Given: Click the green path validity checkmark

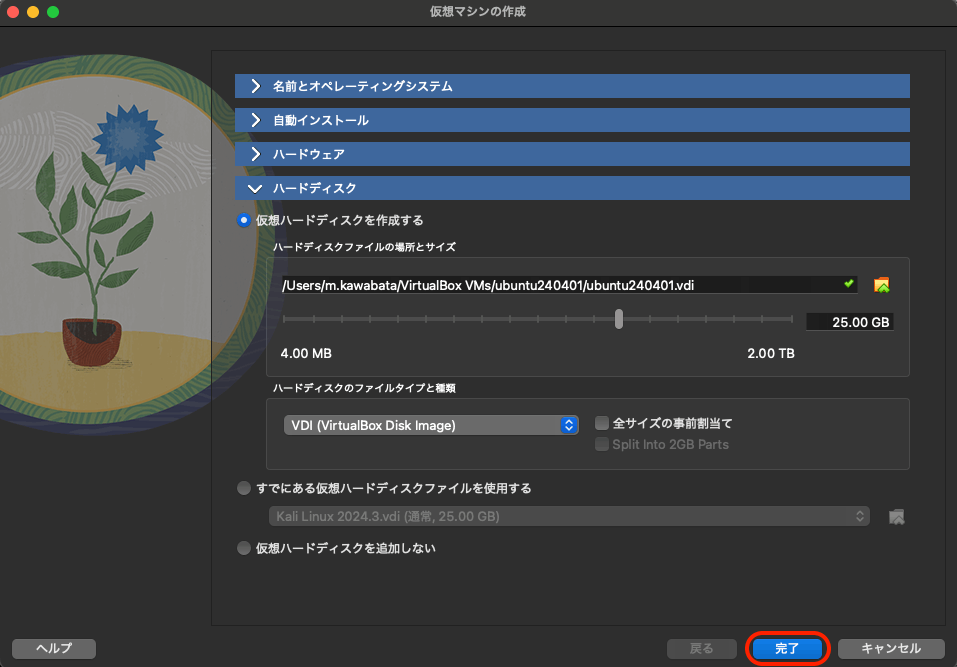Looking at the screenshot, I should click(x=848, y=284).
